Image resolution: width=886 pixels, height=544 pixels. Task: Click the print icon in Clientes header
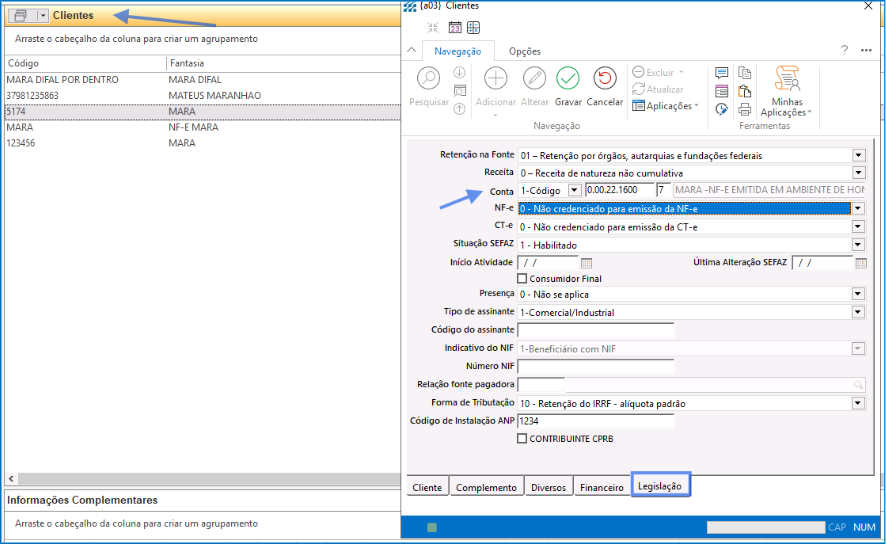[21, 16]
